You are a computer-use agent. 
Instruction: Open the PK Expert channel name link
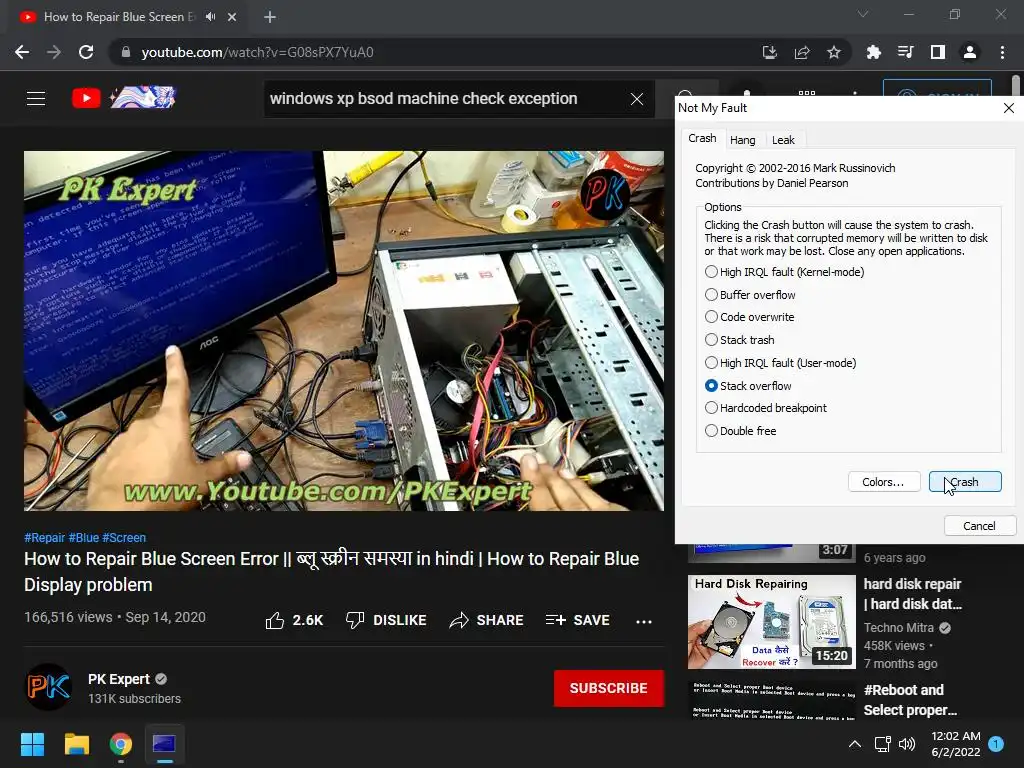[x=118, y=679]
